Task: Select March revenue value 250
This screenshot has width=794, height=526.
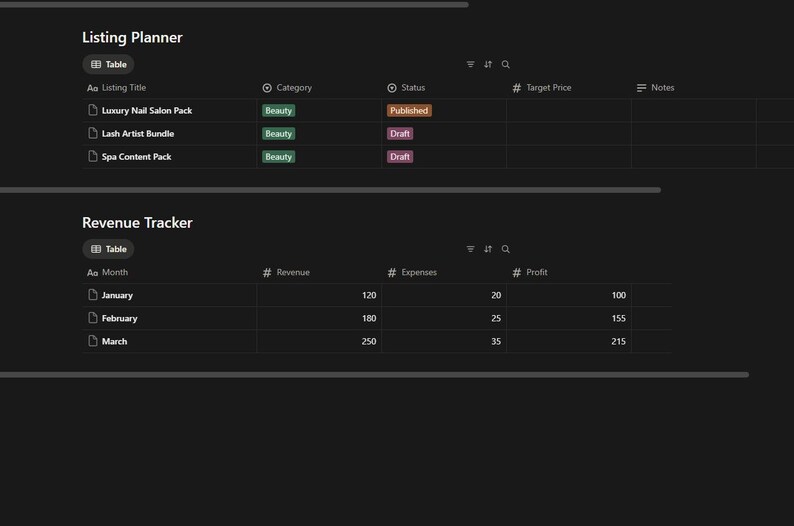Action: 369,341
